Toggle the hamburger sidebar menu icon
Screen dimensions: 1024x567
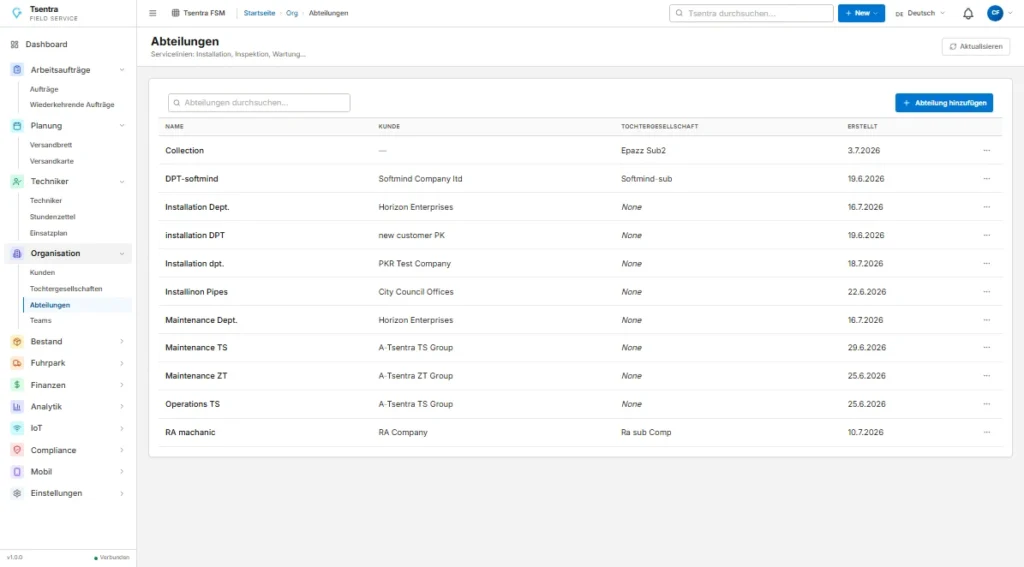153,13
